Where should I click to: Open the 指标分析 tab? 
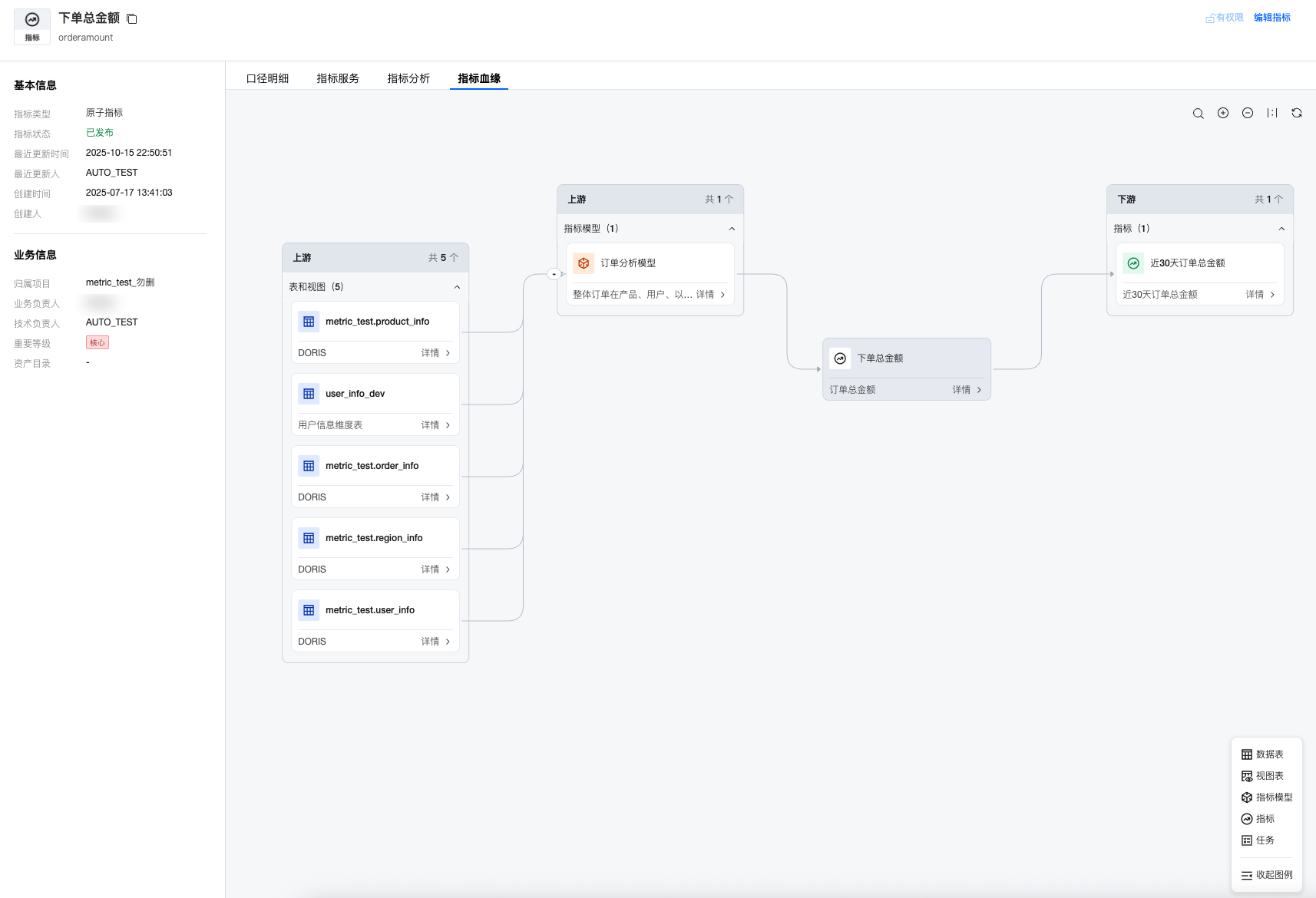[408, 78]
